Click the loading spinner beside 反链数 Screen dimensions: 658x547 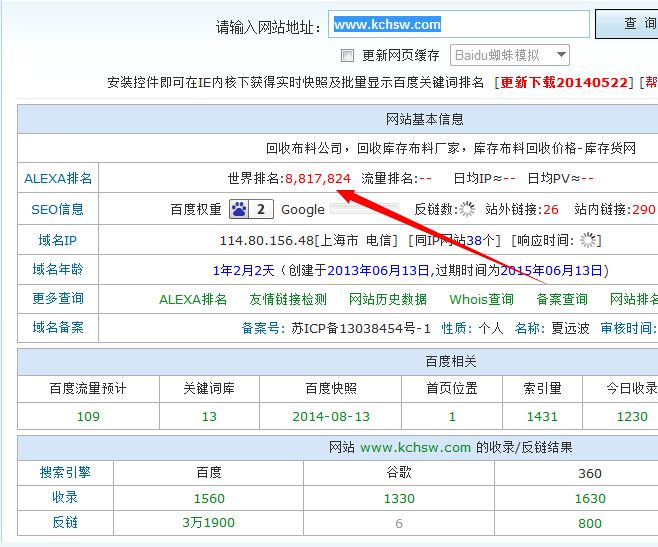467,209
